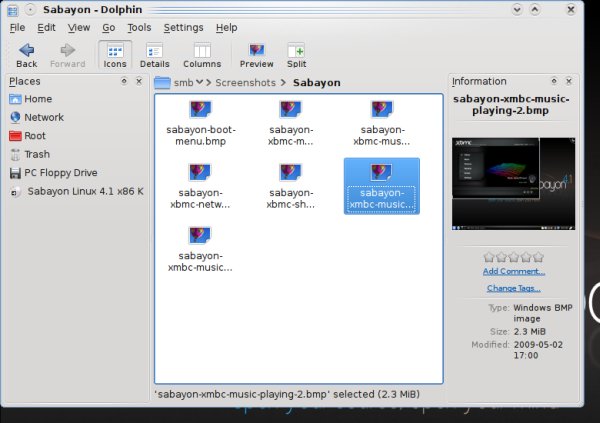The height and width of the screenshot is (423, 600).
Task: Click the preview thumbnail image
Action: [513, 184]
